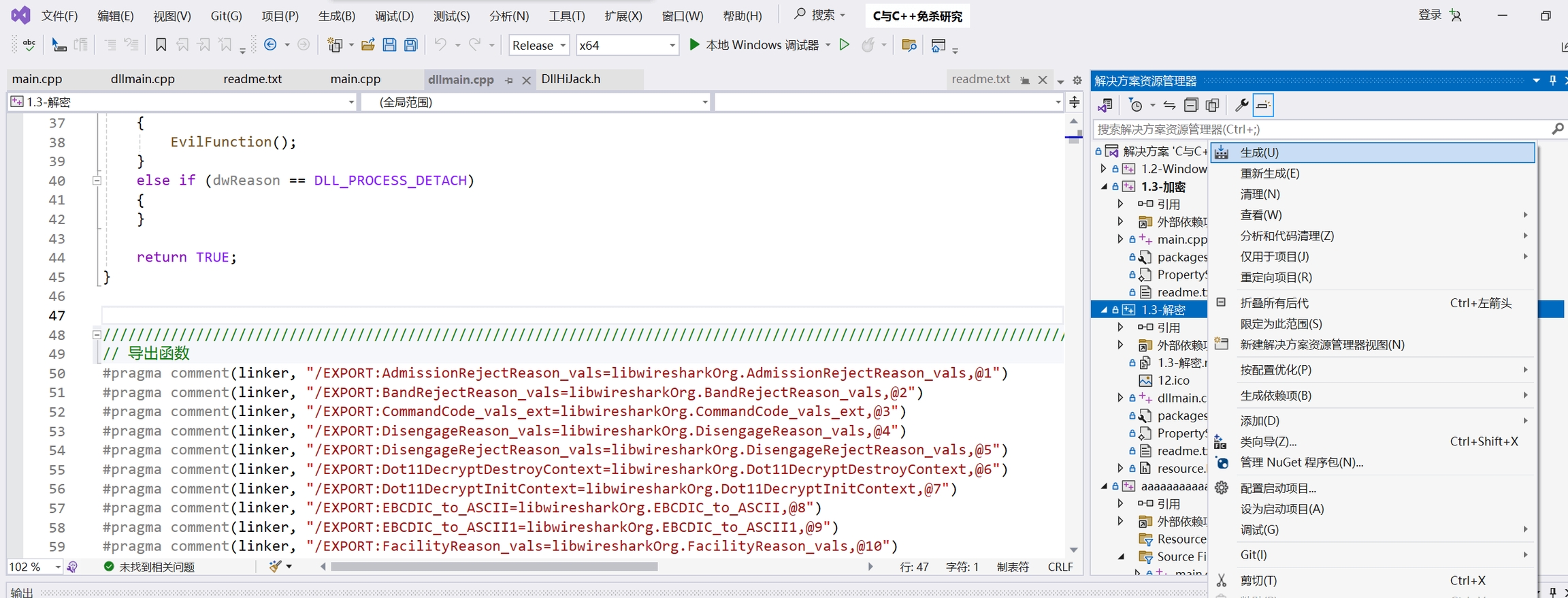Click Collapse All in Solution Explorer toolbar
The image size is (1568, 598).
tap(1191, 105)
